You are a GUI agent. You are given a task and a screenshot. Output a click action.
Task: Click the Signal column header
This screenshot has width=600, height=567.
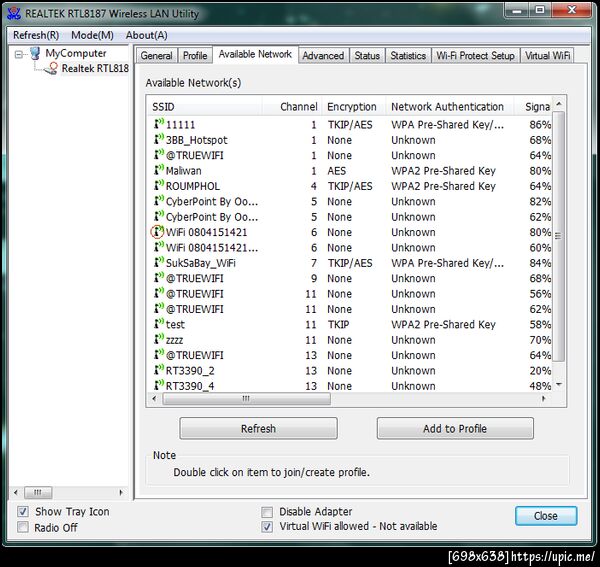pos(533,107)
